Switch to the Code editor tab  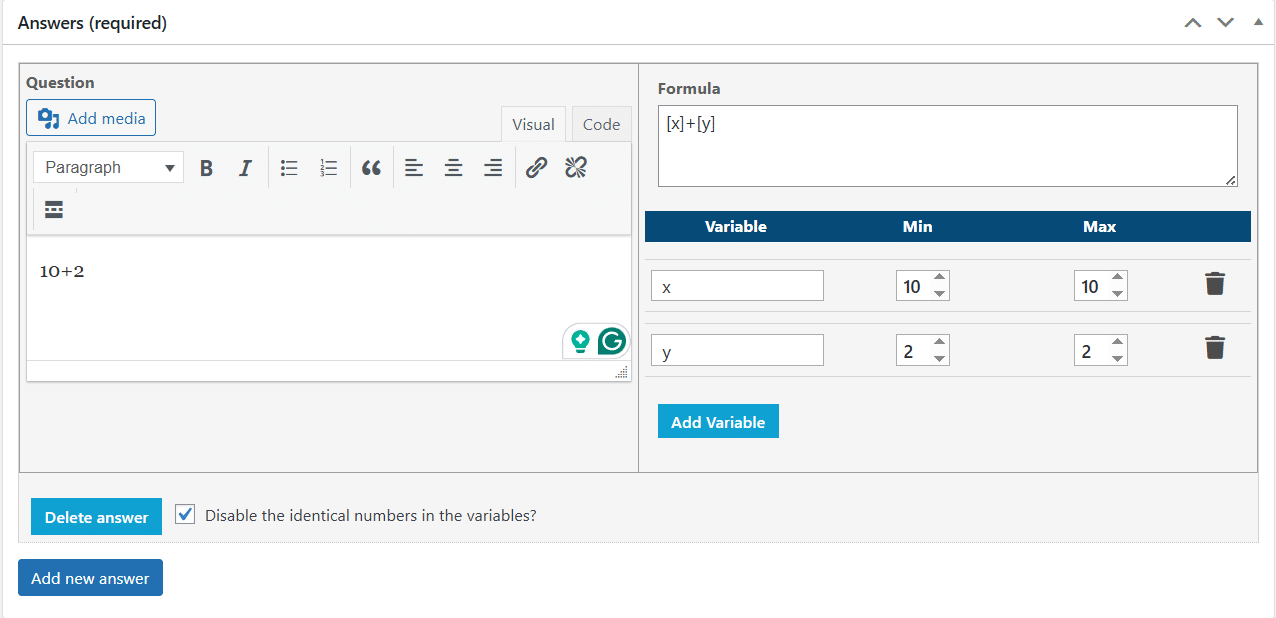point(601,124)
